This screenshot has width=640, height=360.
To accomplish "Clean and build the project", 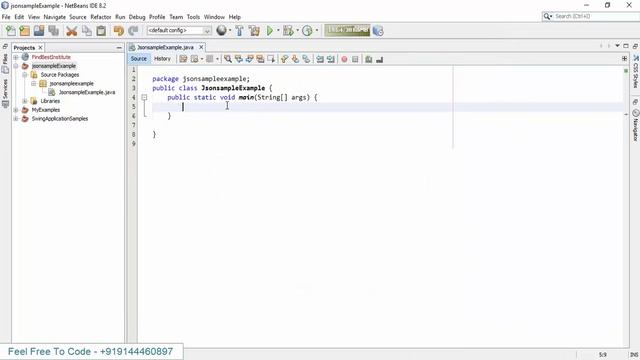I will [x=254, y=31].
